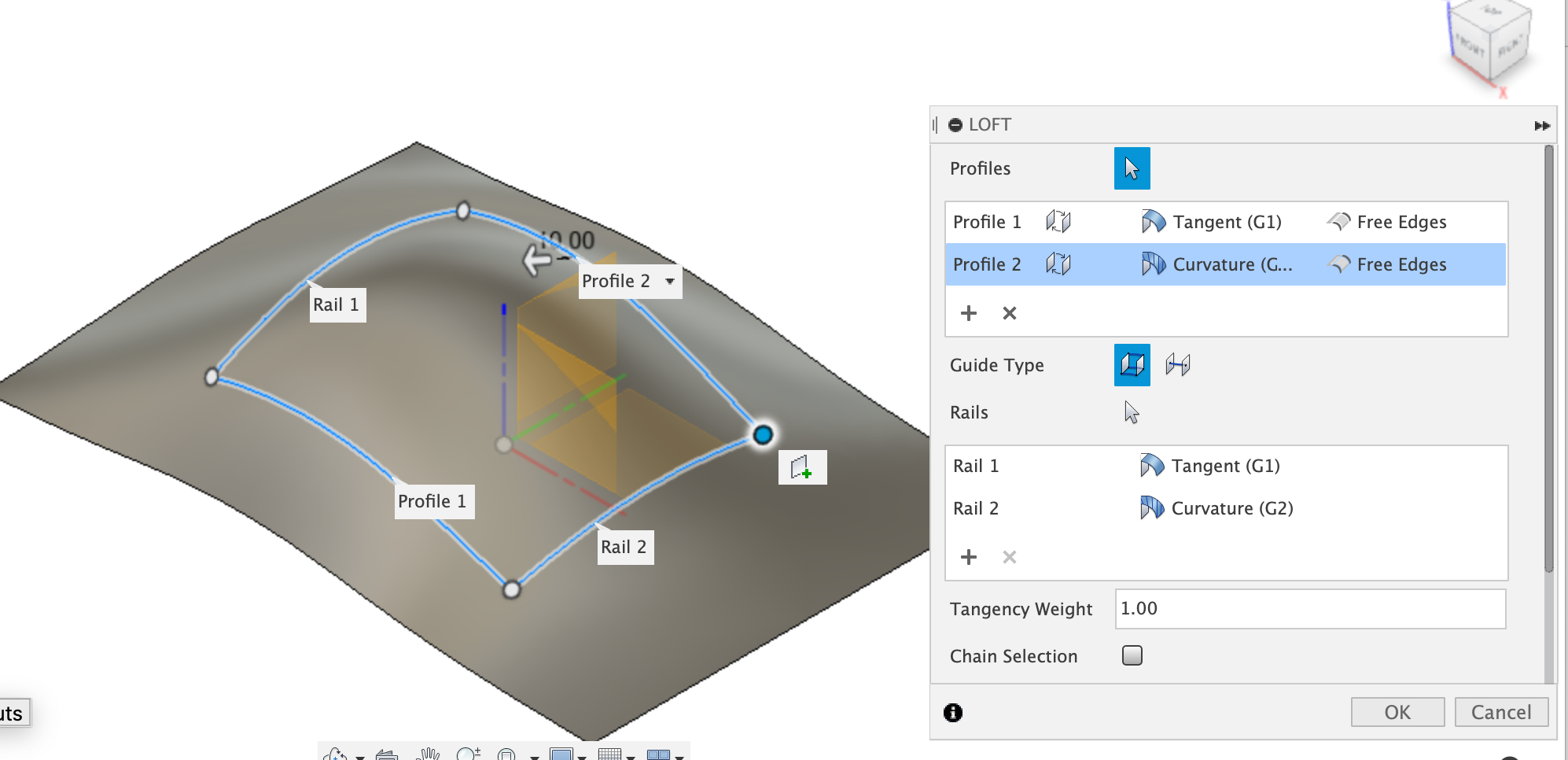
Task: Open Rail 1 Tangent (G1) dropdown
Action: pyautogui.click(x=1210, y=466)
